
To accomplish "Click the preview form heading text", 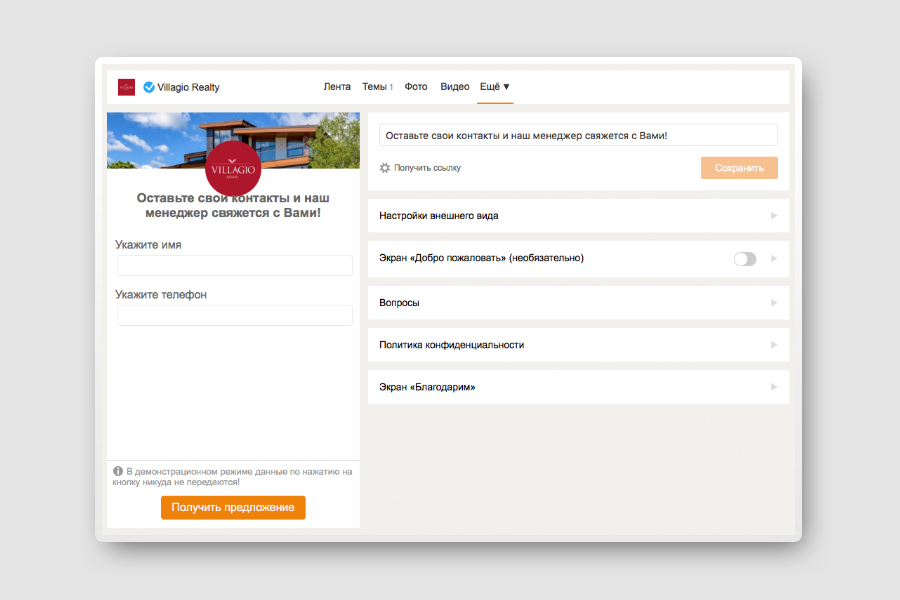I will tap(233, 206).
